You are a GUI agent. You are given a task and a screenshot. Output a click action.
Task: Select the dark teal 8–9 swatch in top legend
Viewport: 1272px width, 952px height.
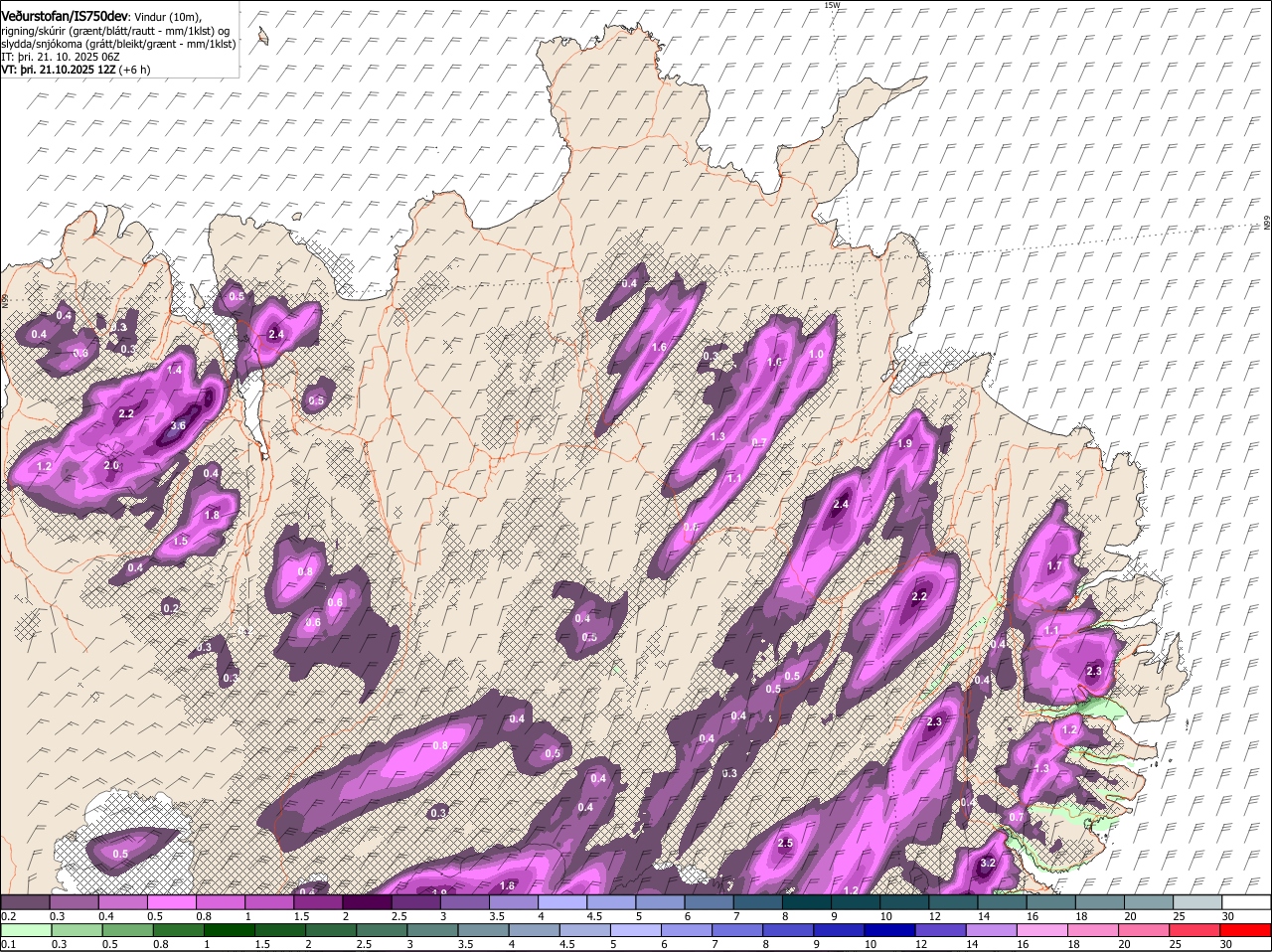[807, 901]
